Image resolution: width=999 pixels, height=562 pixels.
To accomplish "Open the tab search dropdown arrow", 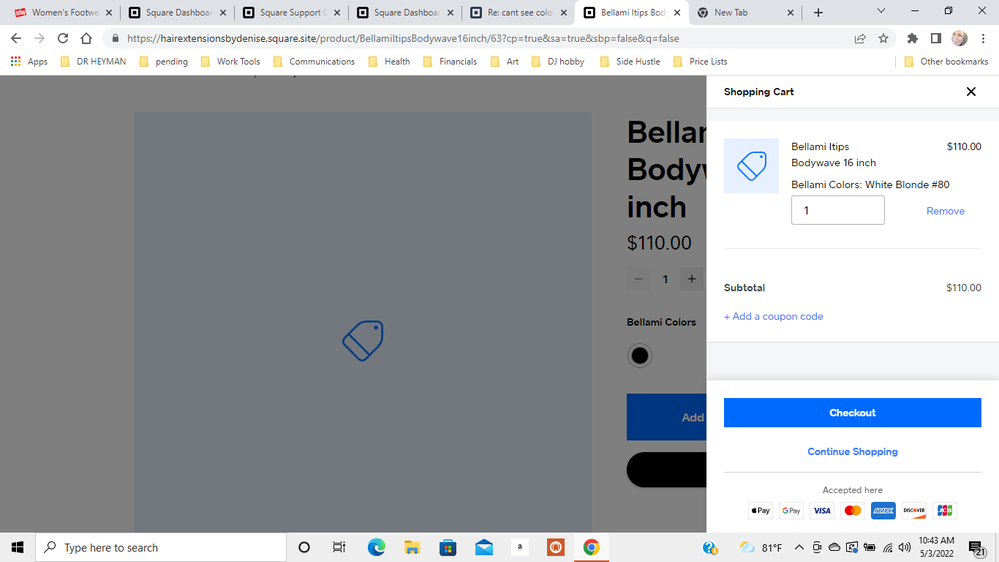I will point(881,11).
